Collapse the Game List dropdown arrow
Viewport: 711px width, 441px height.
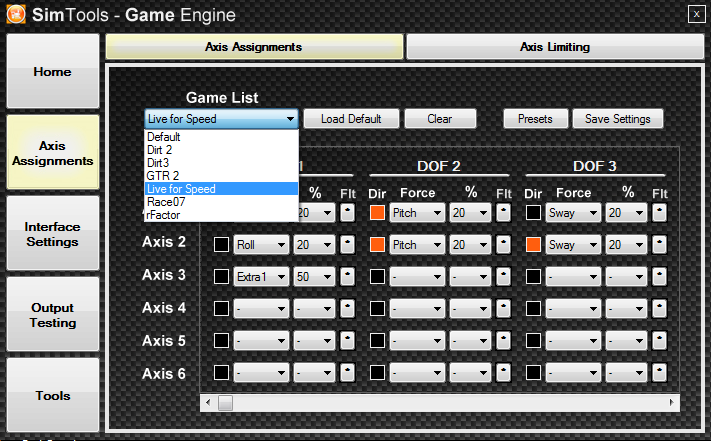click(290, 119)
